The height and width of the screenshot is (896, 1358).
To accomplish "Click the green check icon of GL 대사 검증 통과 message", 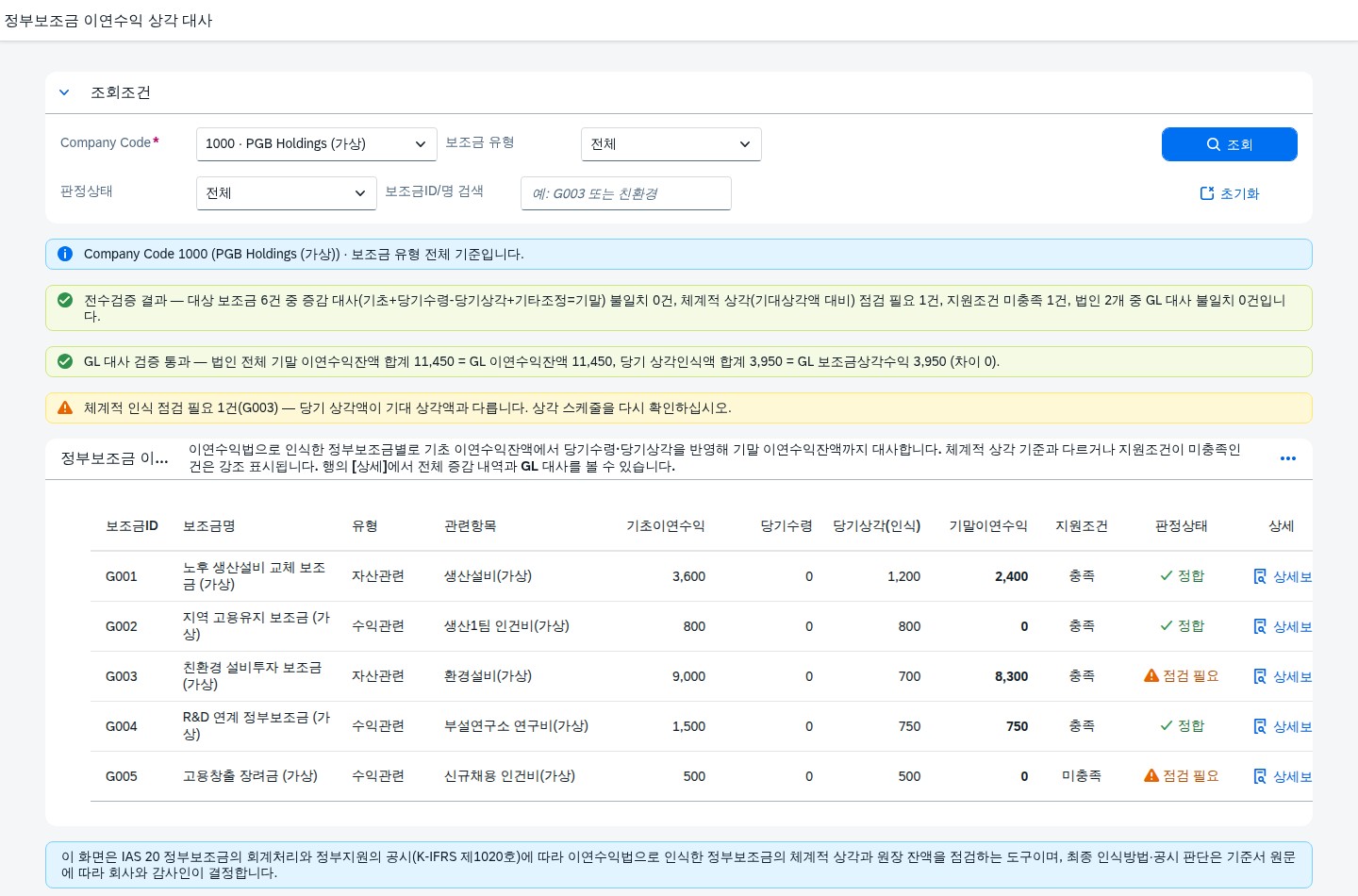I will point(65,361).
